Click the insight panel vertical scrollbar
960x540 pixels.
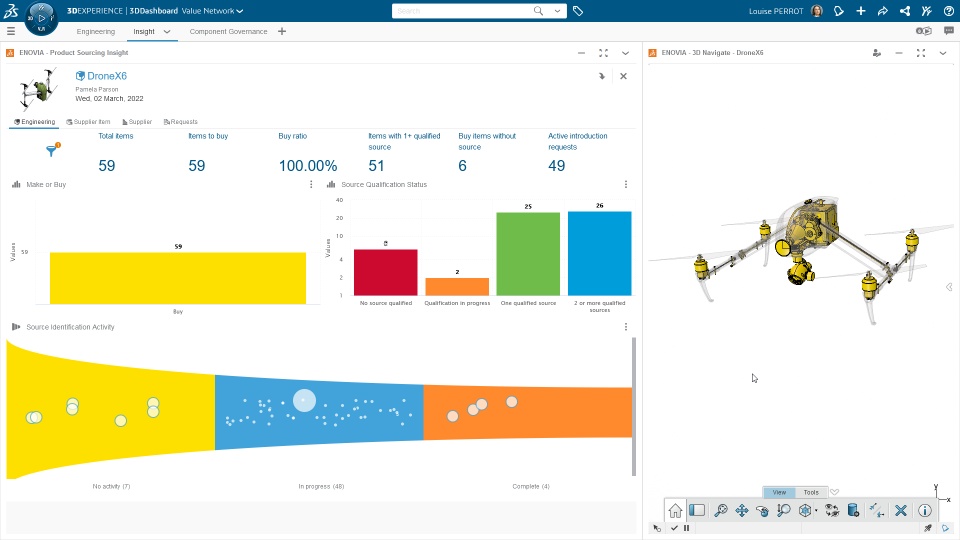[x=634, y=406]
